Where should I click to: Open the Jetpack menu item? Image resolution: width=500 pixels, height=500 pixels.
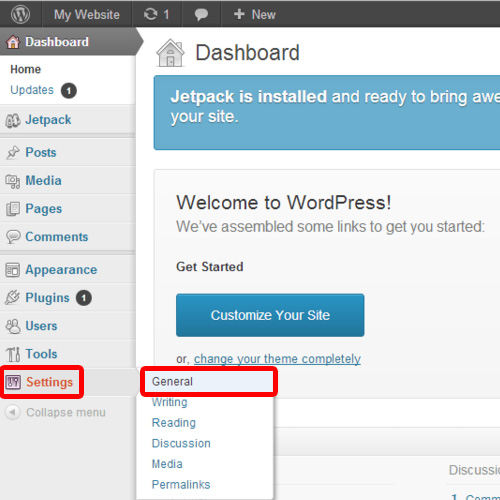coord(48,120)
